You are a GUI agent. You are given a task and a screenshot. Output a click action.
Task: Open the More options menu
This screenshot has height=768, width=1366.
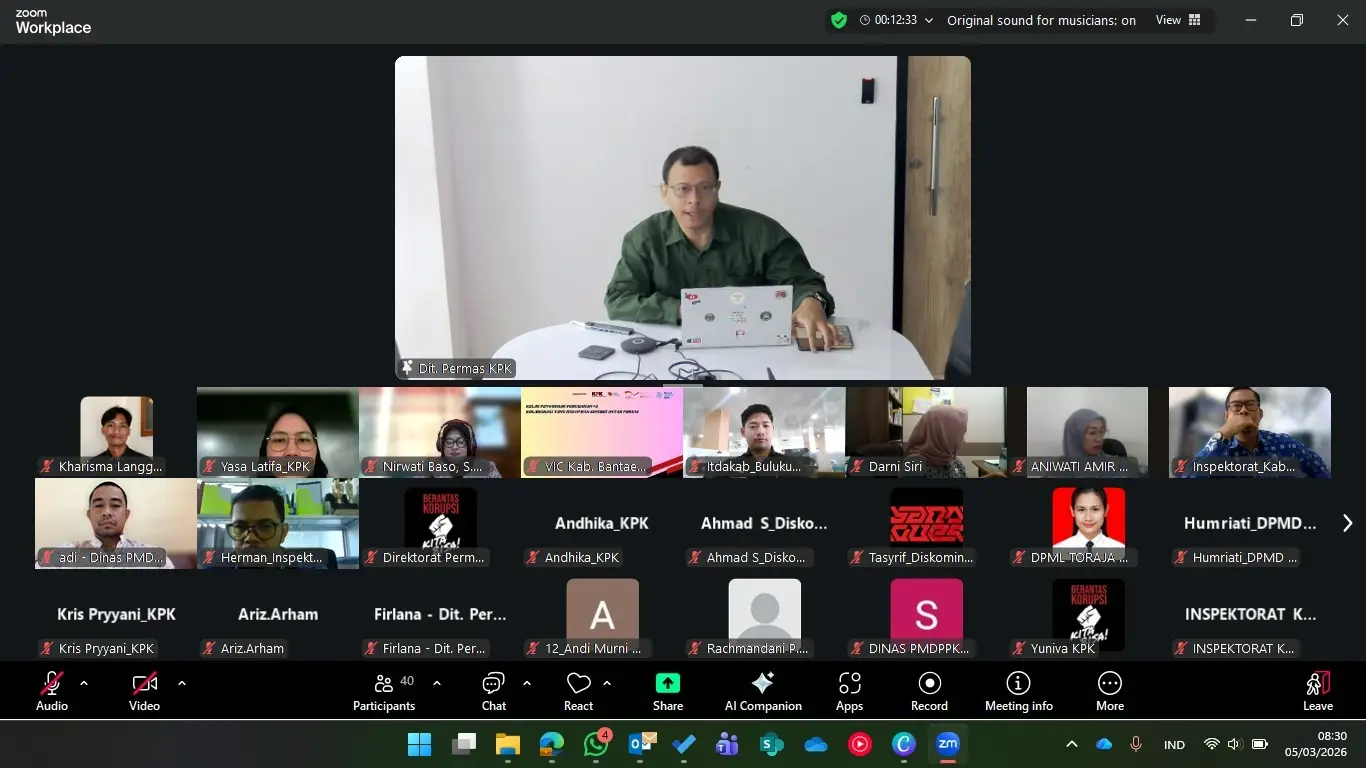coord(1109,691)
